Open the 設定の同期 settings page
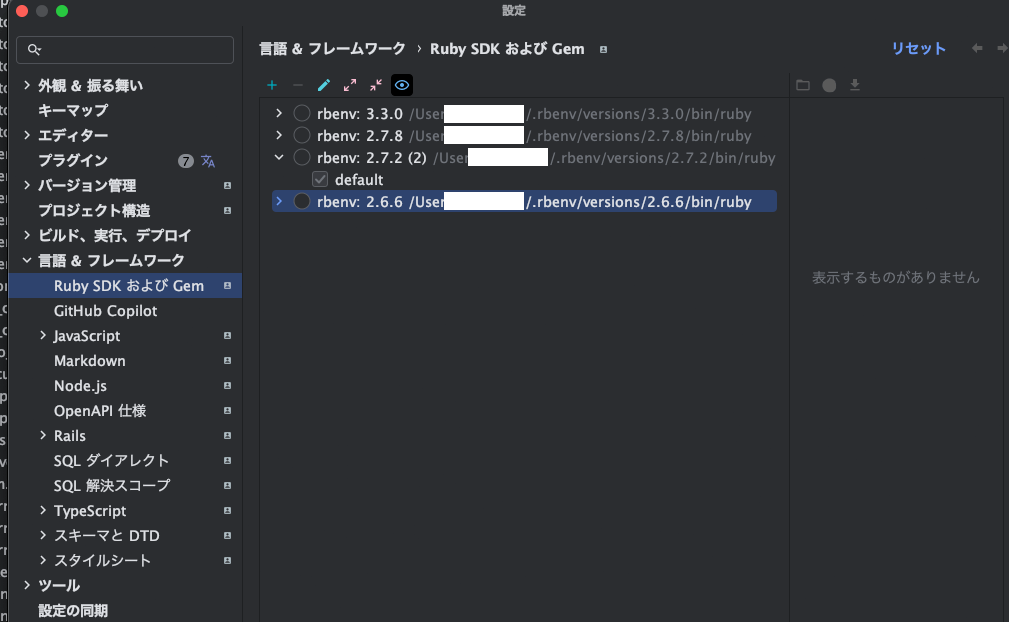The height and width of the screenshot is (622, 1009). pyautogui.click(x=73, y=610)
